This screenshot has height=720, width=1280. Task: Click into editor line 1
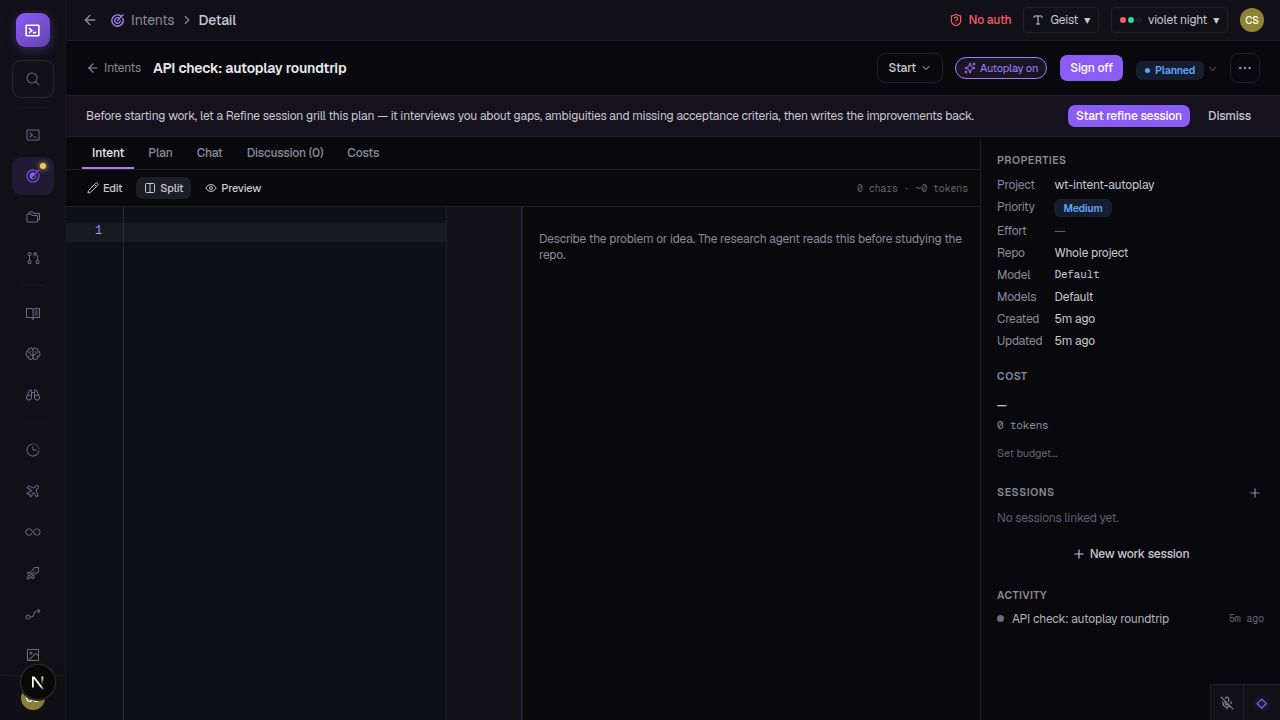click(x=285, y=231)
